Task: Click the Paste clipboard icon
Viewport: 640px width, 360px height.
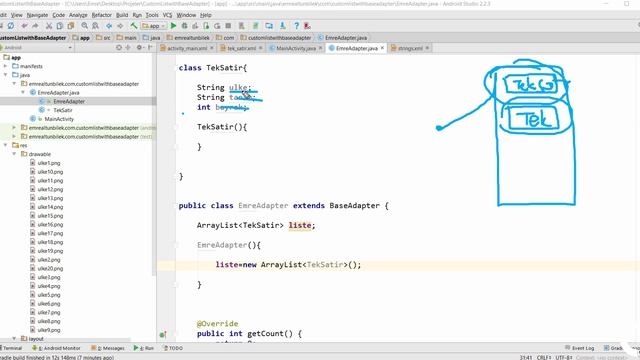Action: [71, 26]
